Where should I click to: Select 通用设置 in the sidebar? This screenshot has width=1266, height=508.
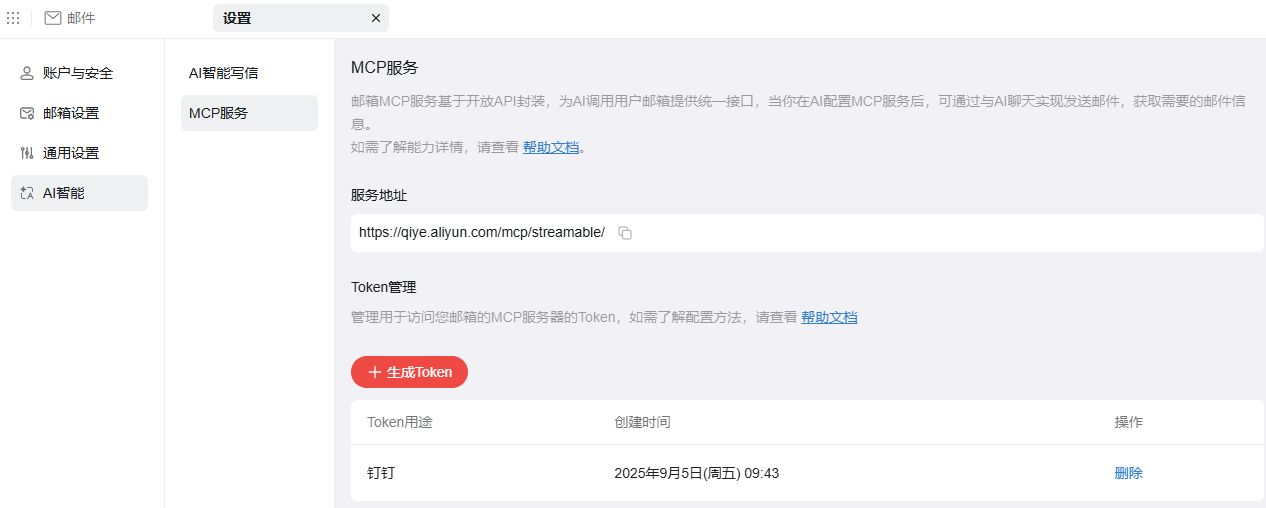71,153
